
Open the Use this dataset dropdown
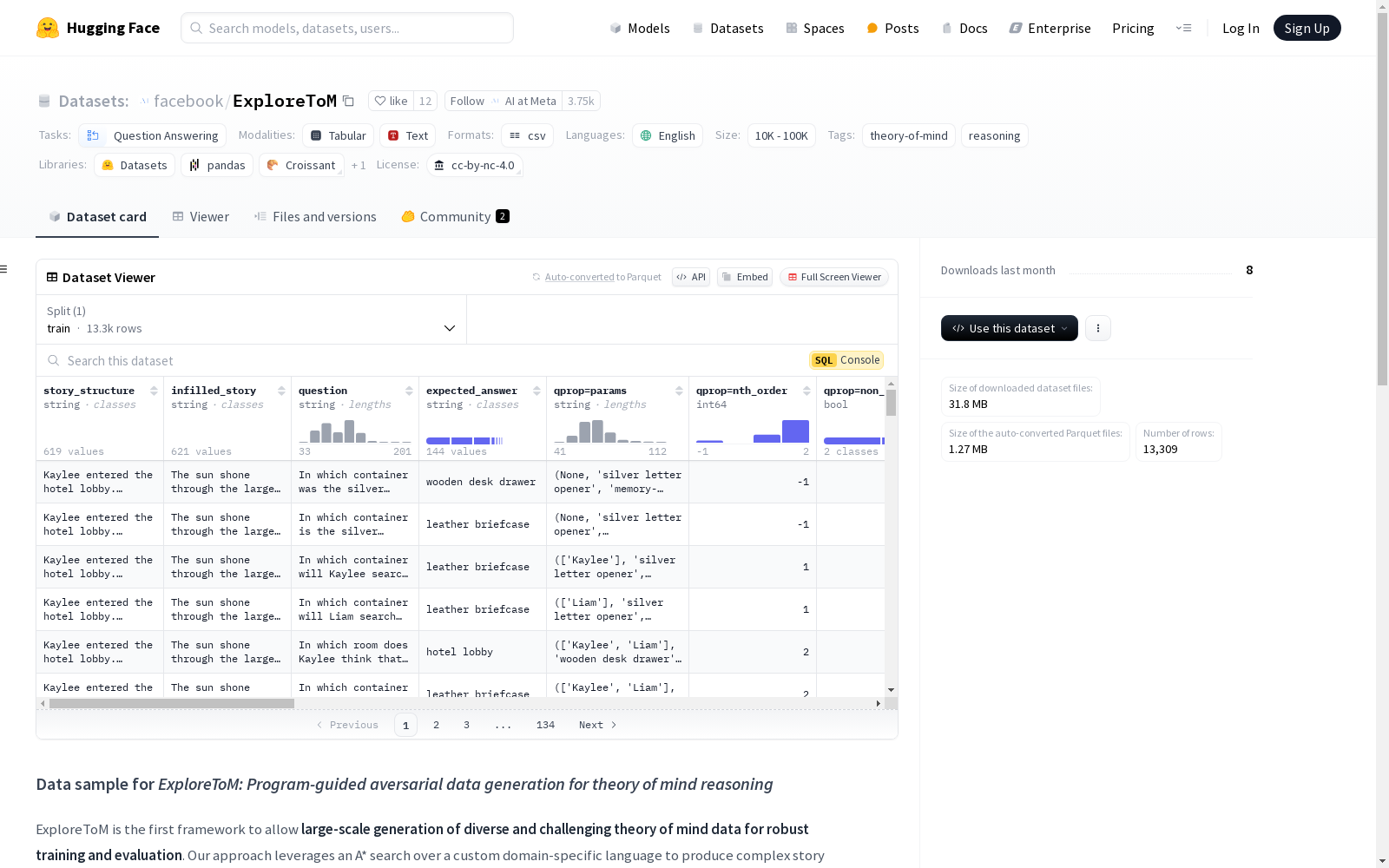[x=1010, y=328]
